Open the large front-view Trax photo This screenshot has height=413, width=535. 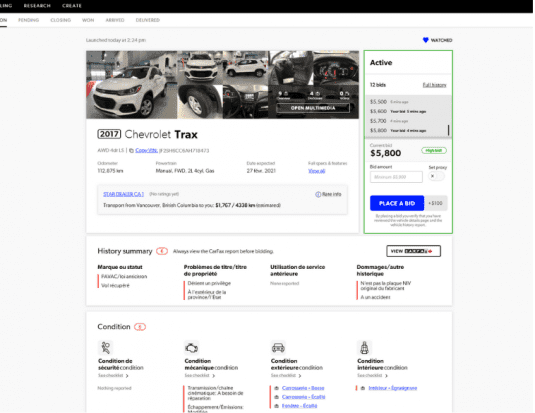pos(131,85)
